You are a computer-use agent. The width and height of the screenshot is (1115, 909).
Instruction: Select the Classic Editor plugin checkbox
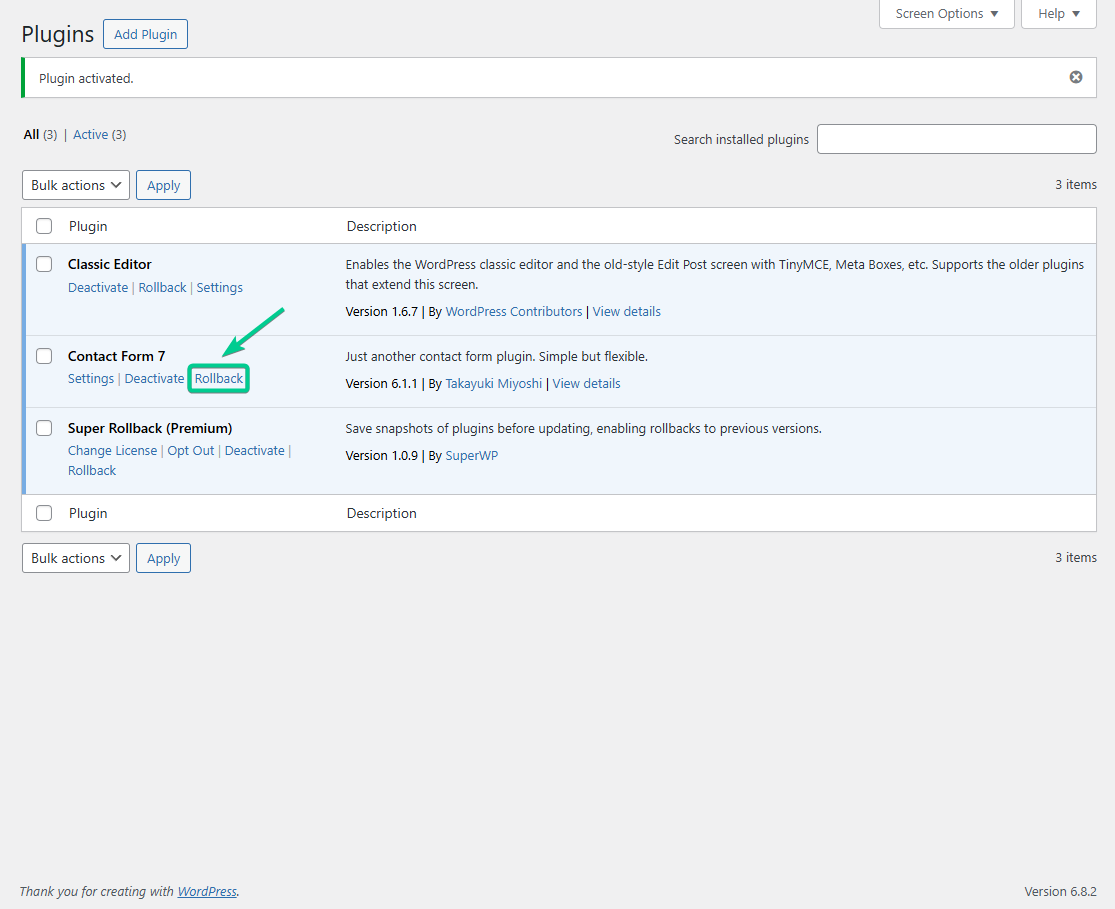pyautogui.click(x=44, y=264)
